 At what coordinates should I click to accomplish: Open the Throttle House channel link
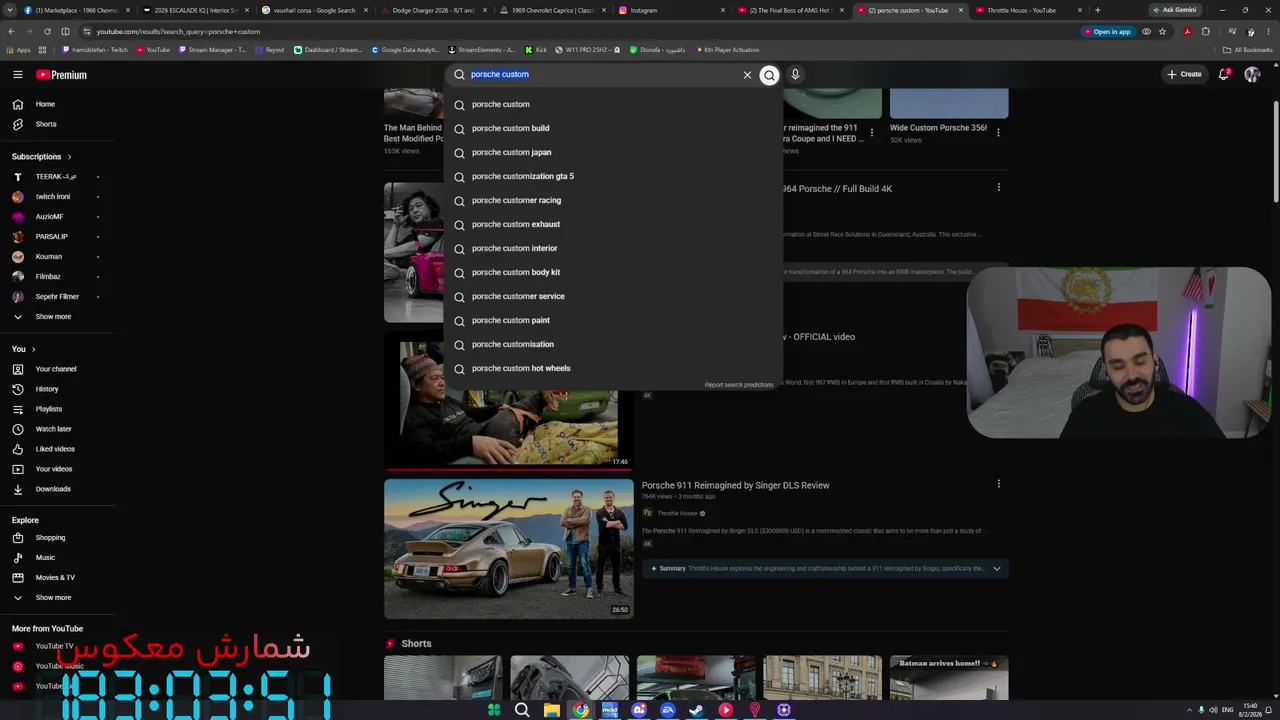pyautogui.click(x=677, y=514)
